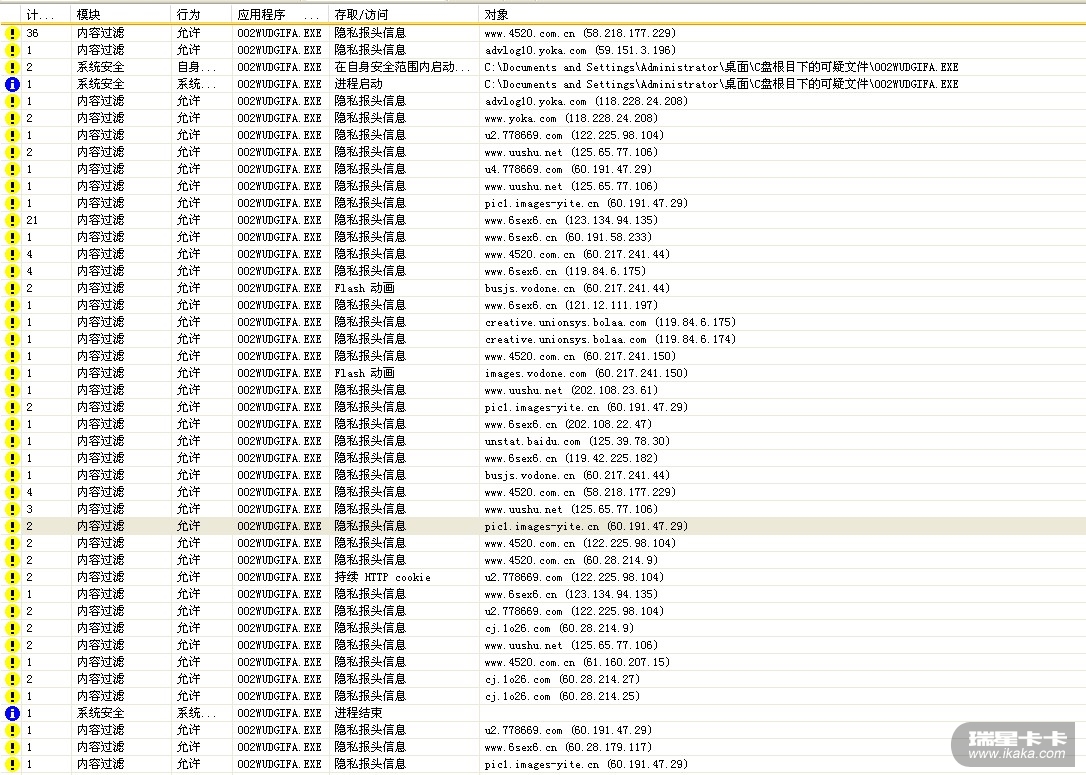
Task: Sort by the 对象 column header
Action: point(781,14)
